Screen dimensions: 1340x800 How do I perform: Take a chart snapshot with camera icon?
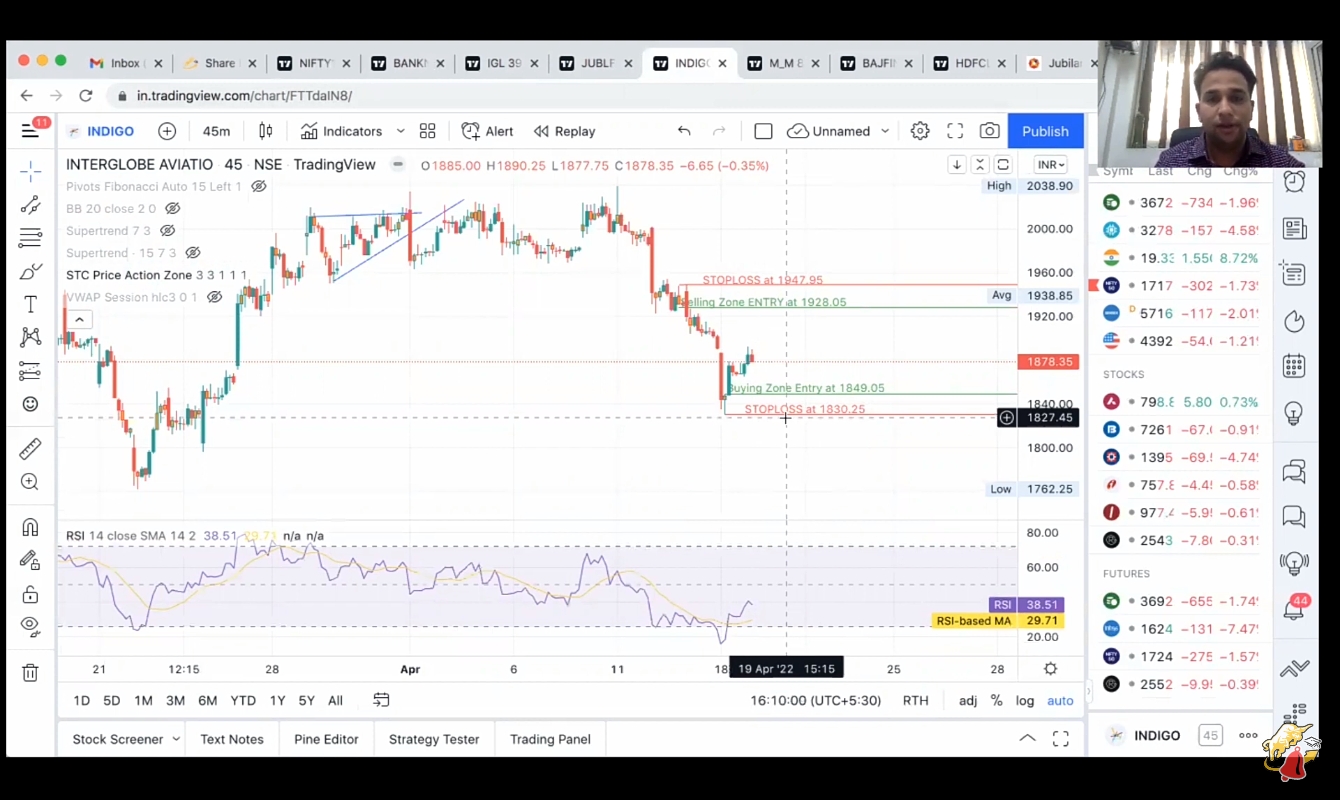[x=989, y=131]
